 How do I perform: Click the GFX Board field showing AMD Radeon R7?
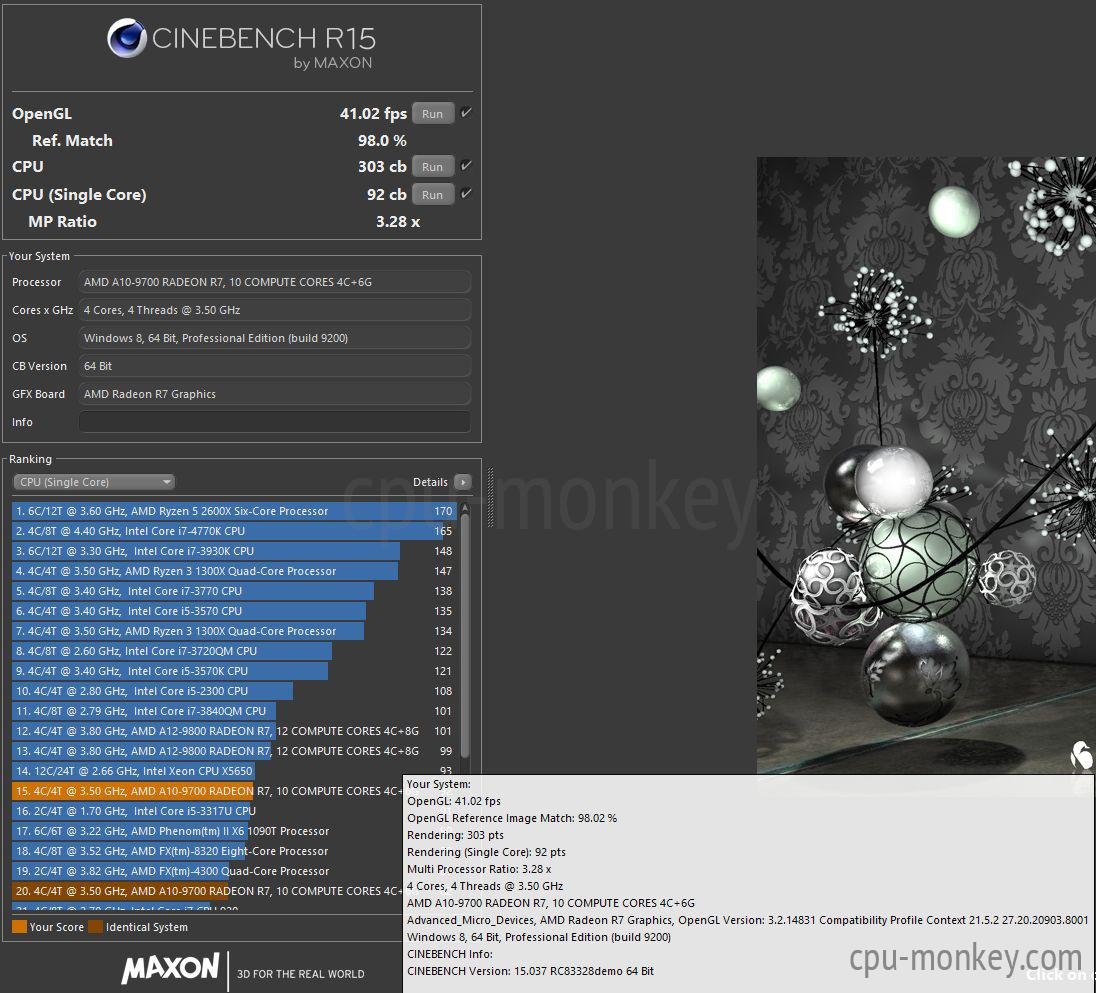(x=274, y=394)
